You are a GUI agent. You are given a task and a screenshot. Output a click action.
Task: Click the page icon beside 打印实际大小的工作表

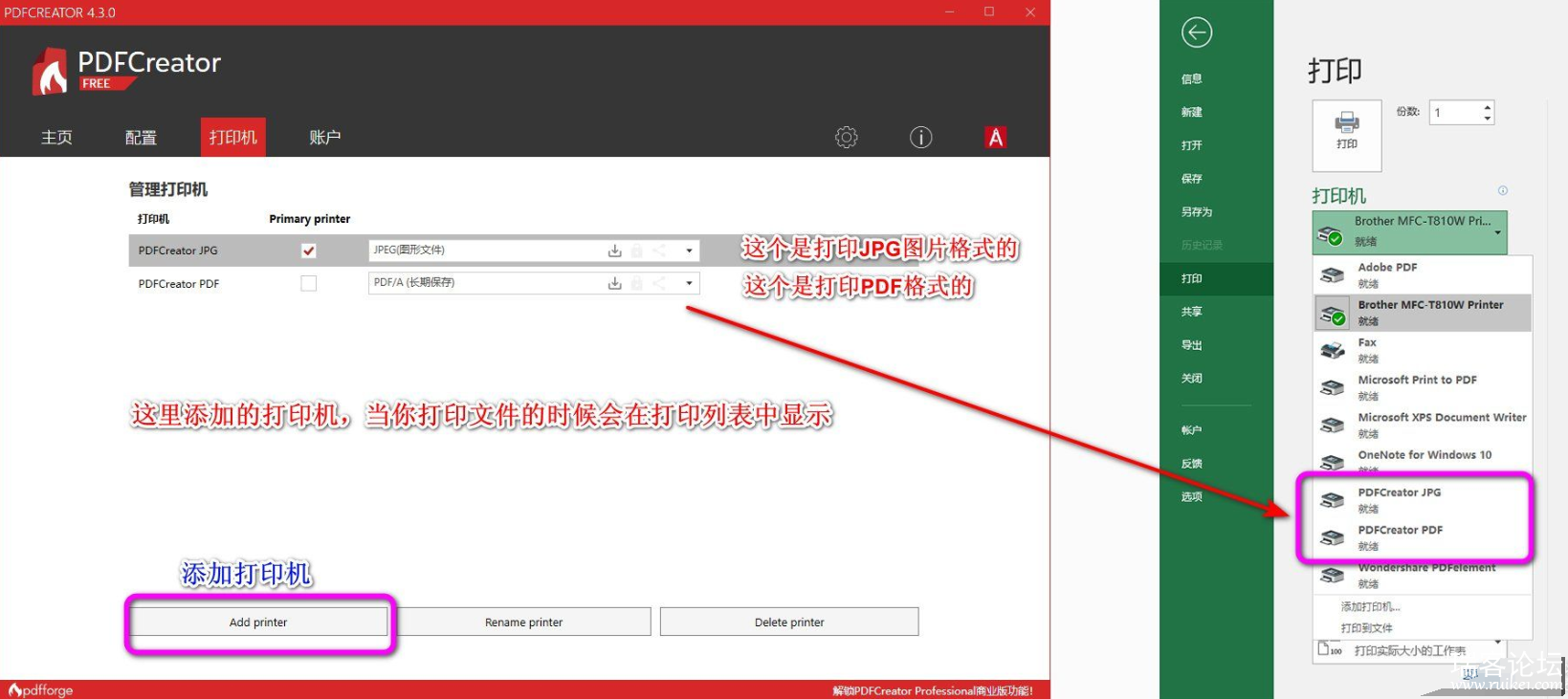[1330, 649]
